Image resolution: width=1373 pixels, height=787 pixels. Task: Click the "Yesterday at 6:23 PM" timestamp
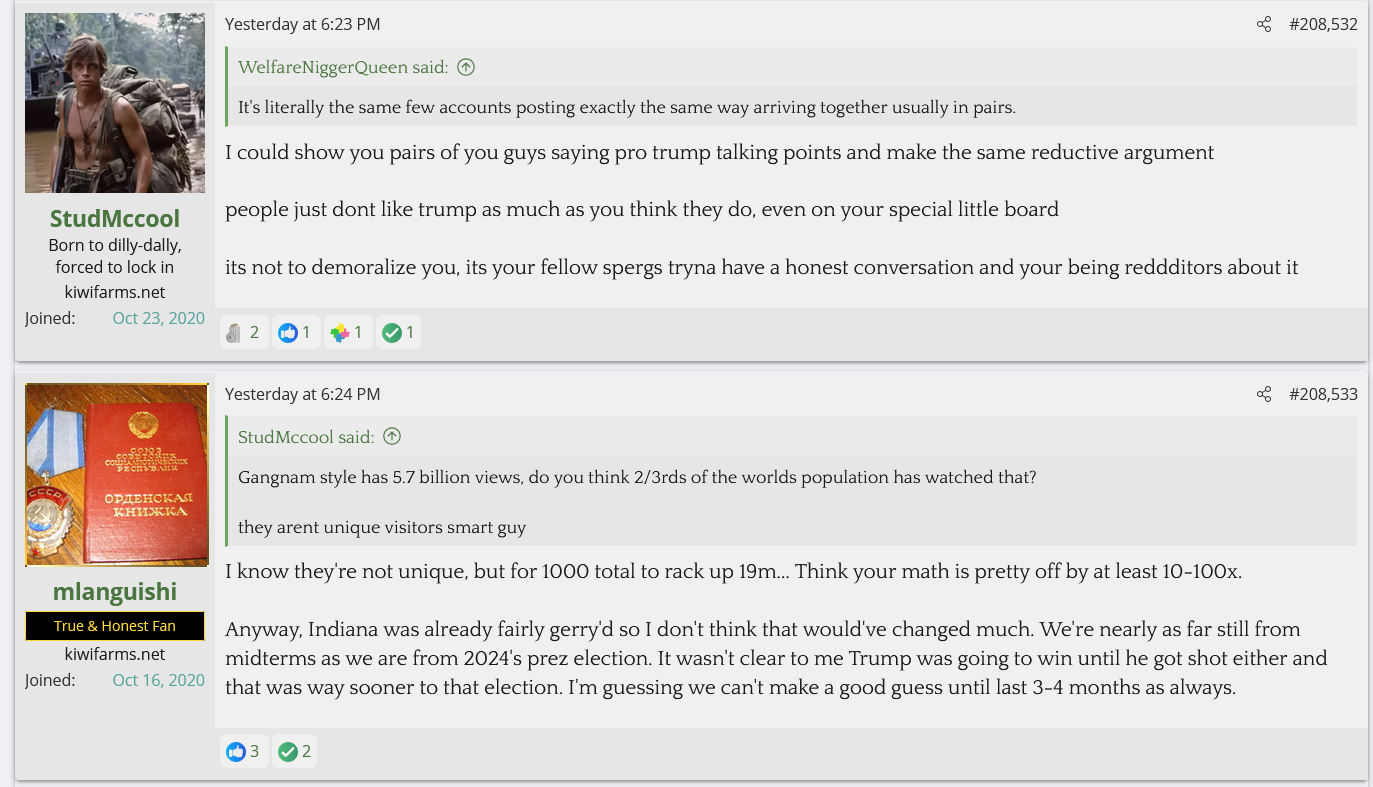click(x=302, y=24)
